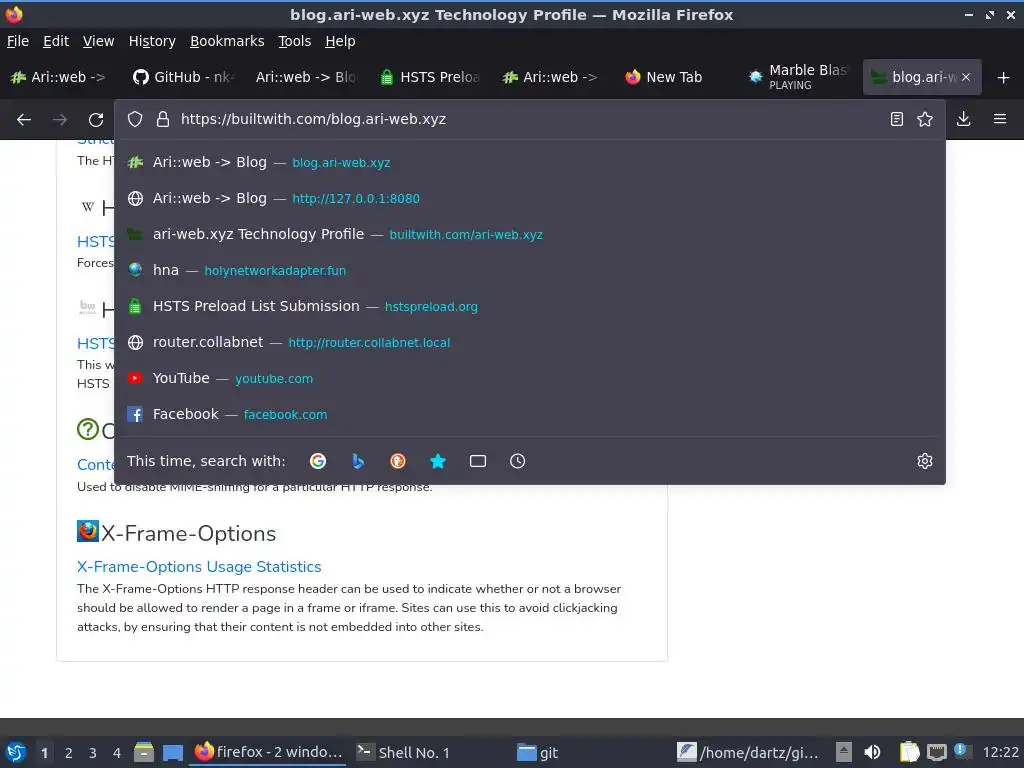Open the Edit menu
The width and height of the screenshot is (1024, 768).
tap(56, 41)
